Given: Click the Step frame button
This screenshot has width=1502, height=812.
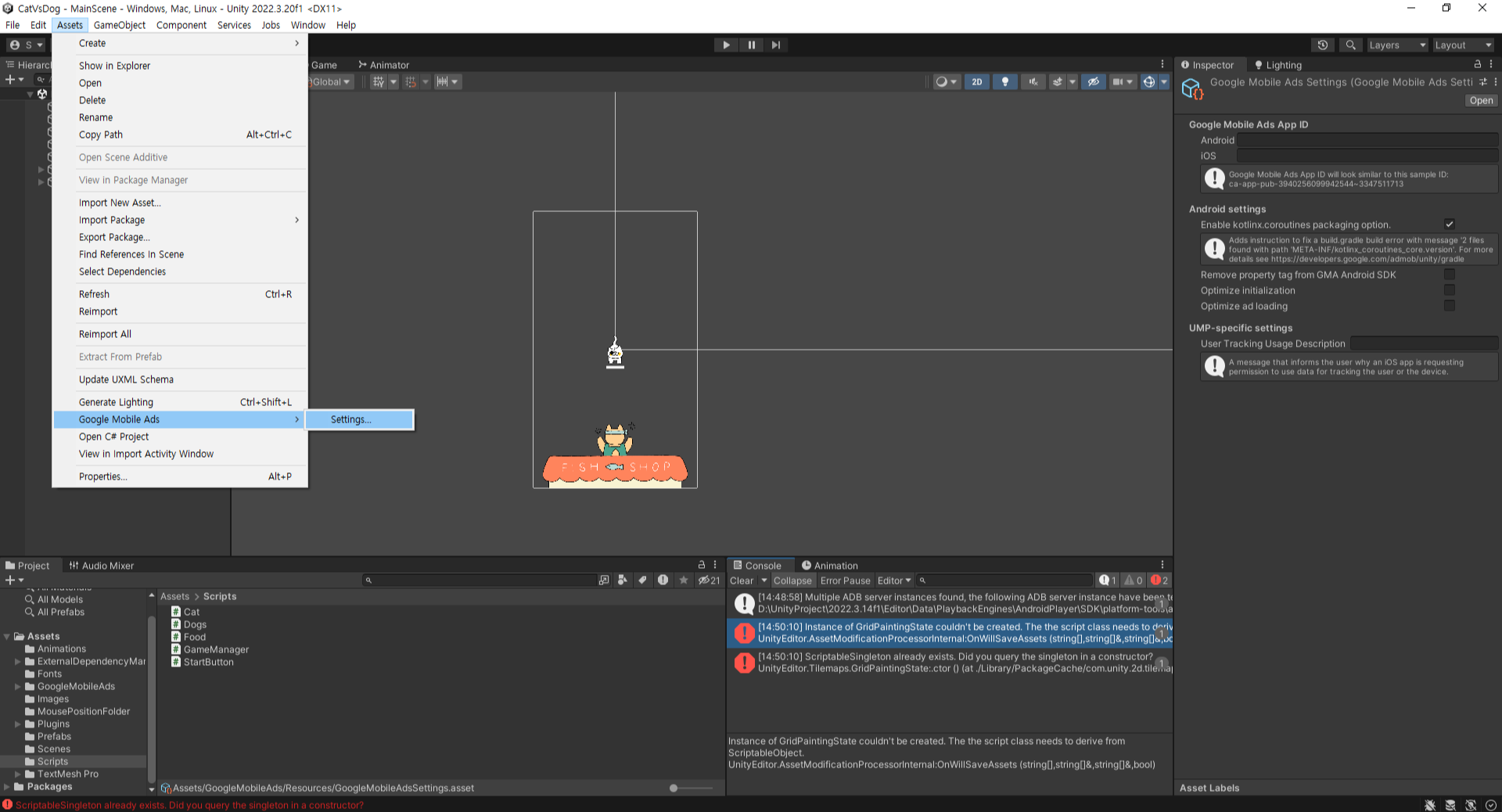Looking at the screenshot, I should 775,45.
